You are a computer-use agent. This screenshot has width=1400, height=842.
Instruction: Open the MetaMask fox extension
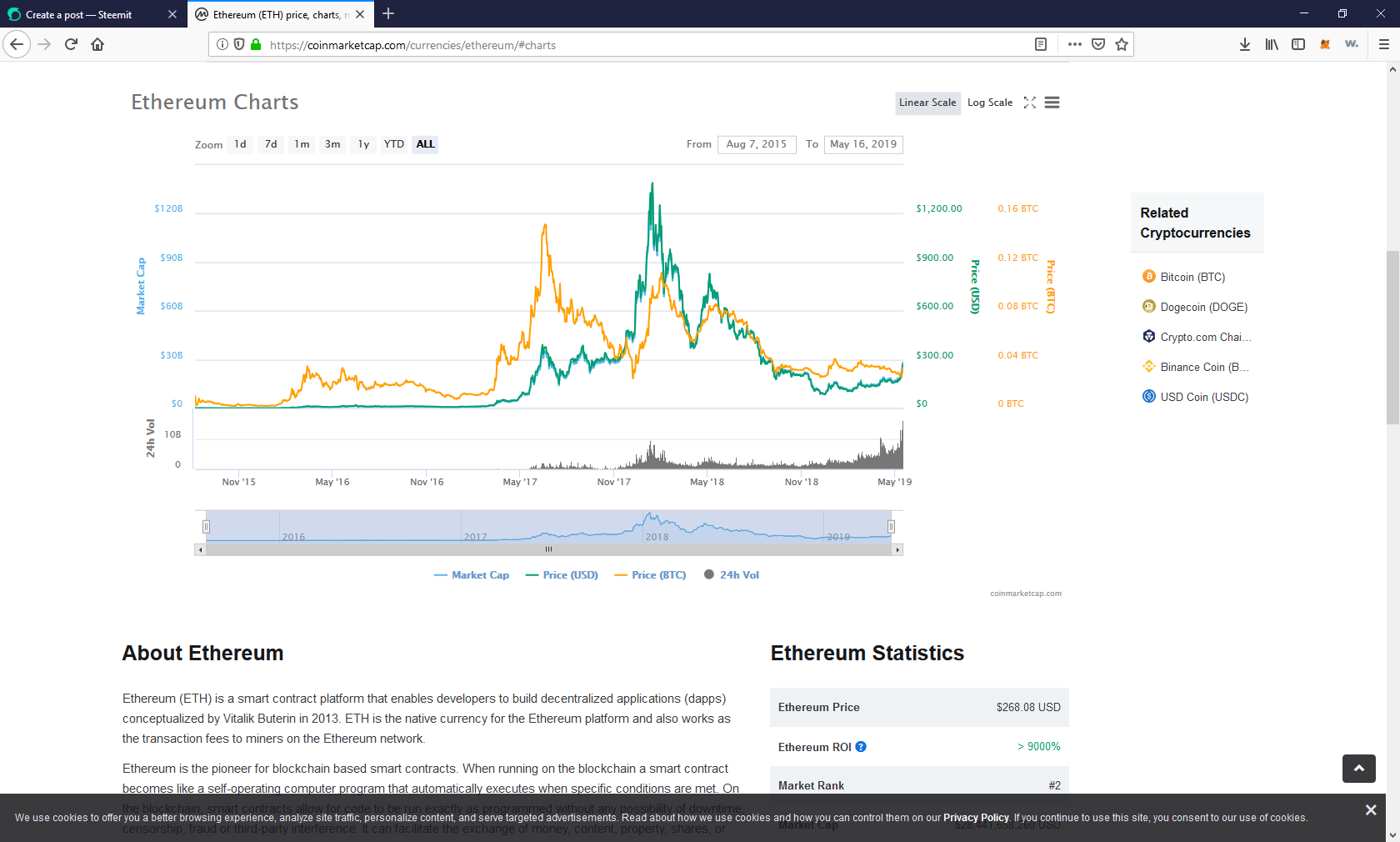tap(1325, 45)
